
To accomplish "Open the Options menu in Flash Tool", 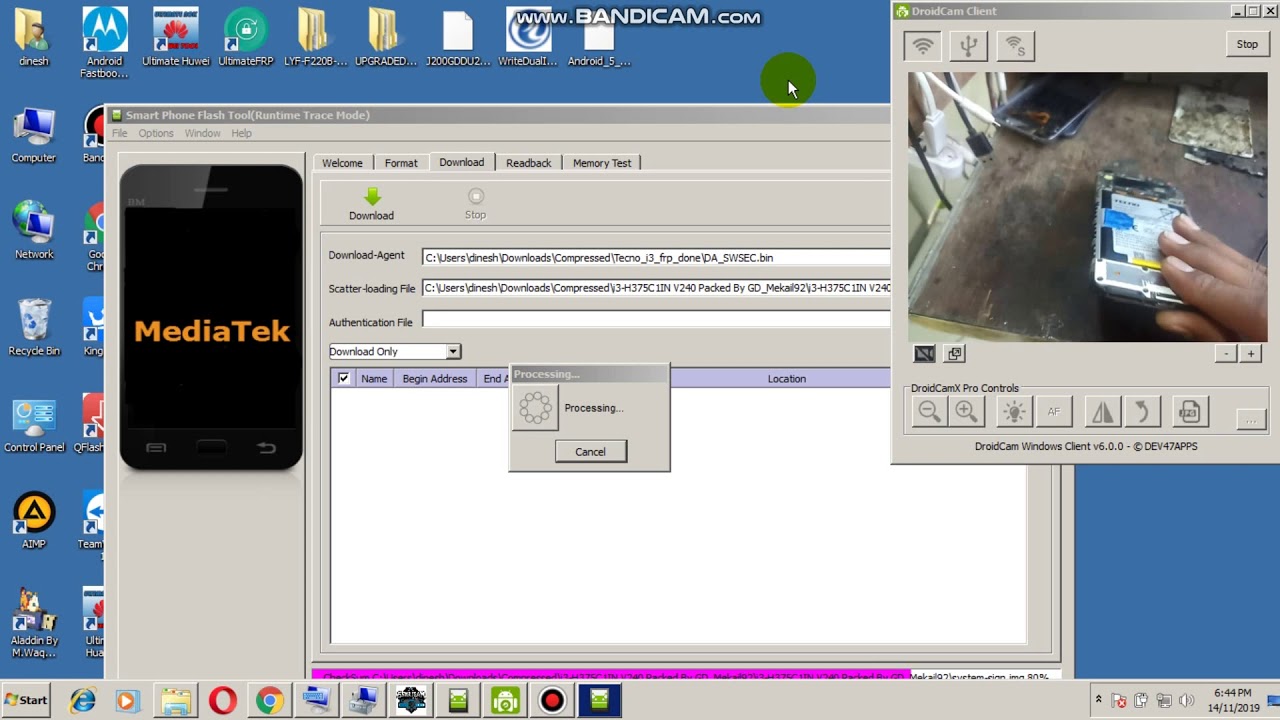I will 156,133.
